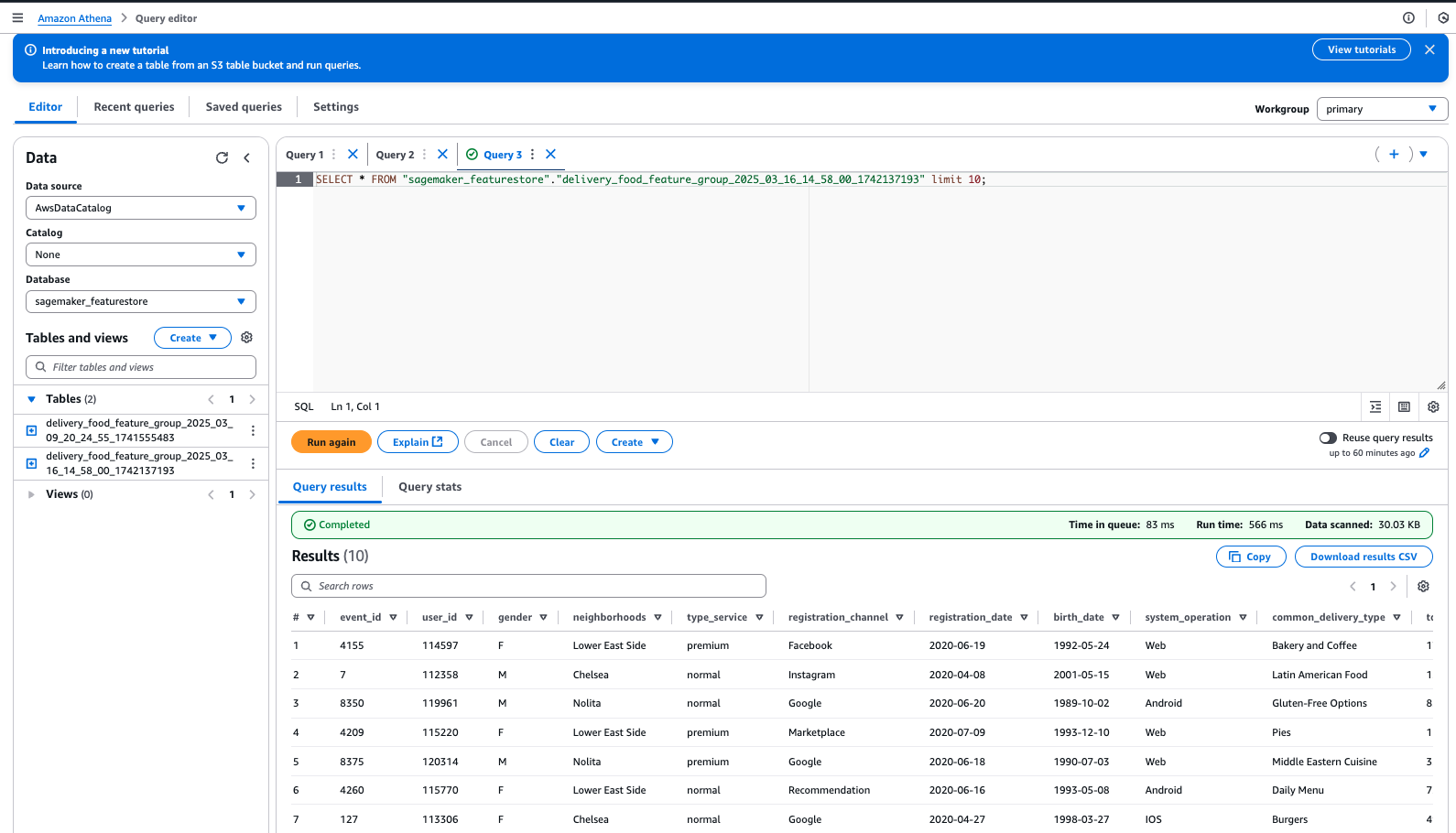Image resolution: width=1456 pixels, height=833 pixels.
Task: Collapse the Data side panel
Action: coord(246,157)
